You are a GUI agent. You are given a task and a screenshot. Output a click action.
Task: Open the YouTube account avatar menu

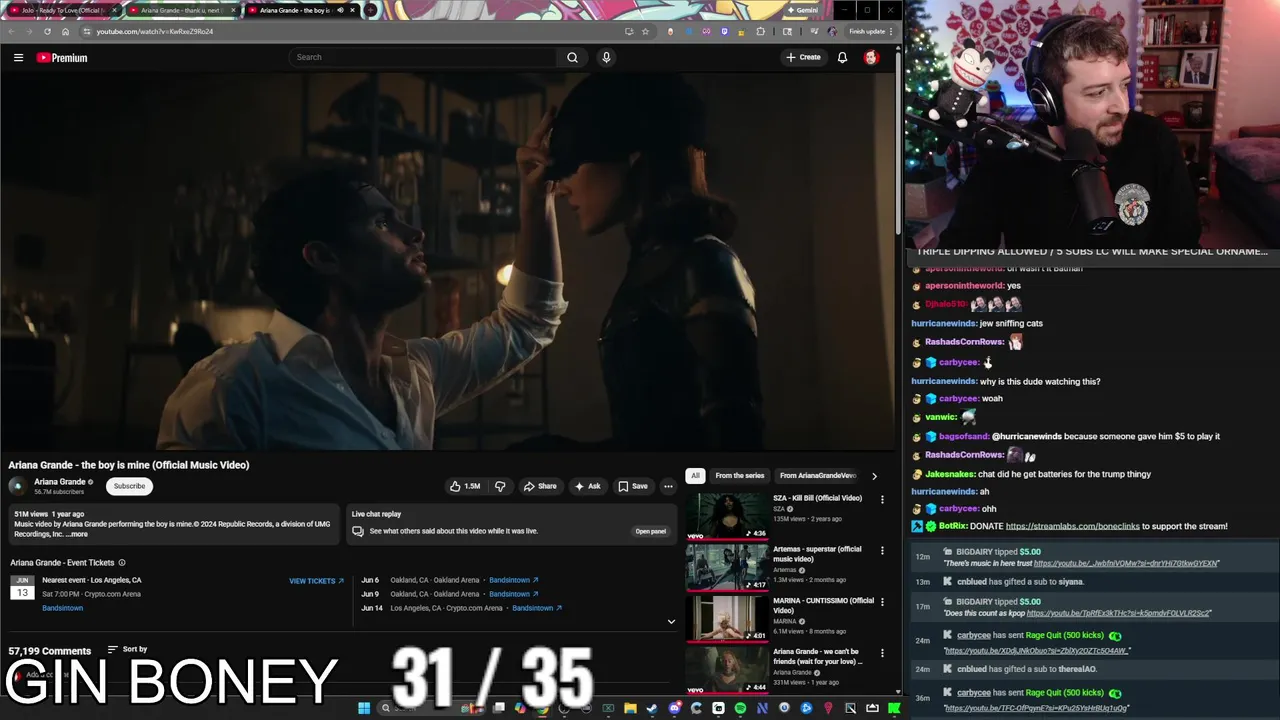click(x=871, y=57)
